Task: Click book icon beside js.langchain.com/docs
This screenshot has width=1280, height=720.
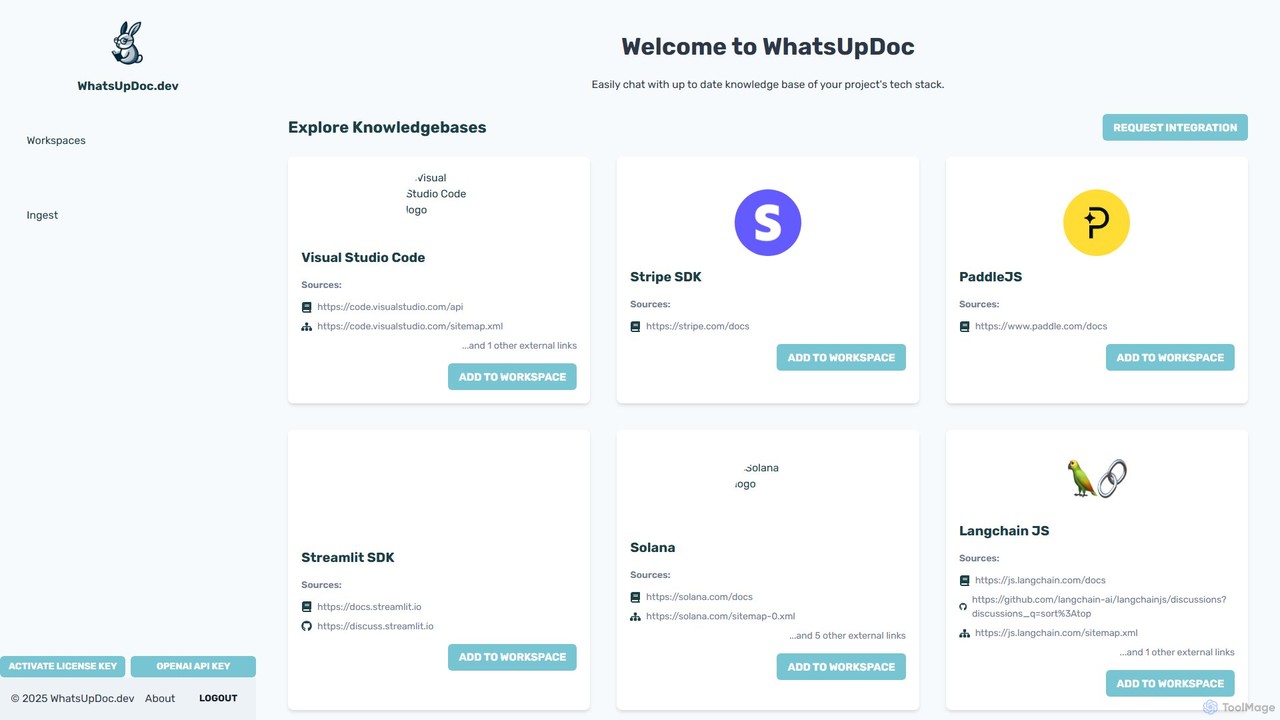Action: click(965, 580)
